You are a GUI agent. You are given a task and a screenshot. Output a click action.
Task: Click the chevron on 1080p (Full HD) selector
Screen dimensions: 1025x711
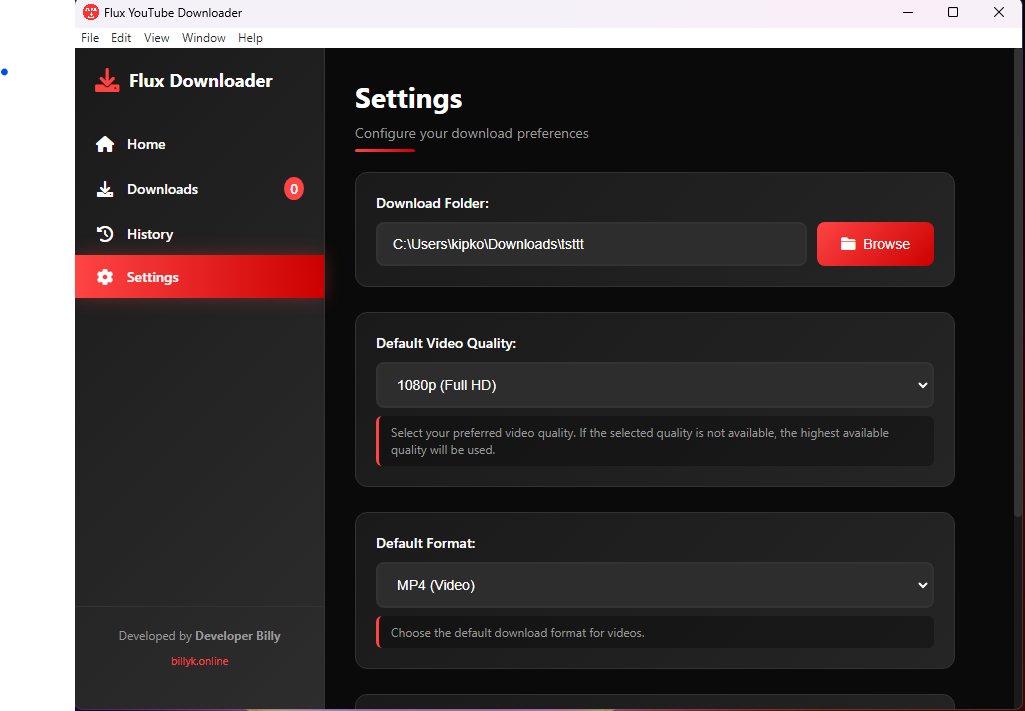pos(922,385)
